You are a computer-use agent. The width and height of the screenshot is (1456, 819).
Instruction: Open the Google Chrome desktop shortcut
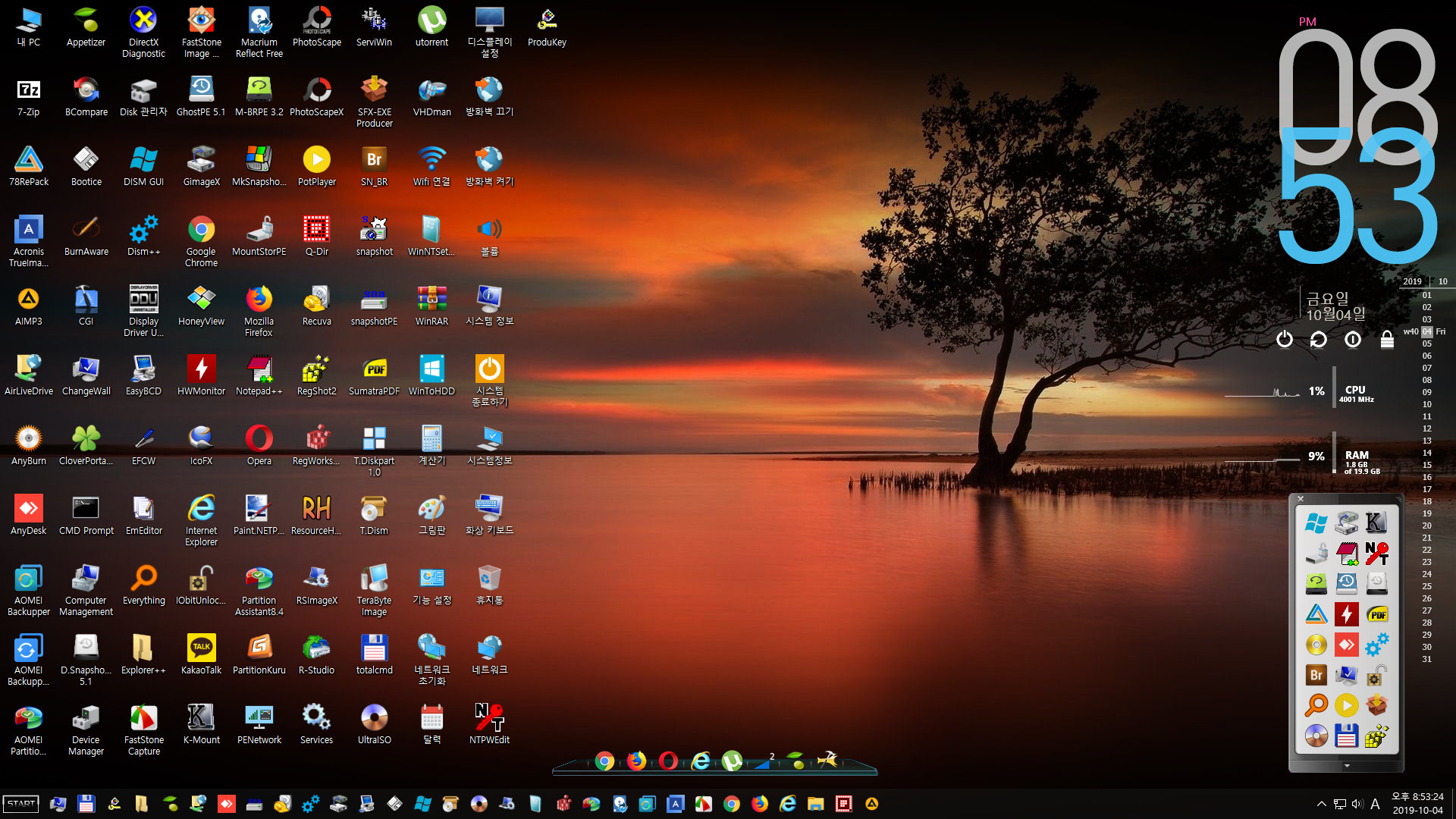point(202,241)
